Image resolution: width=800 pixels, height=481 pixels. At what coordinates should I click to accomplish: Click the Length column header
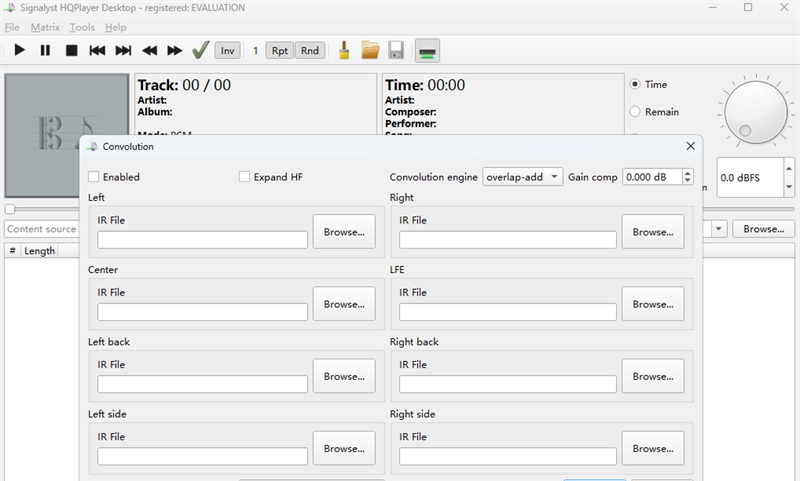coord(39,250)
